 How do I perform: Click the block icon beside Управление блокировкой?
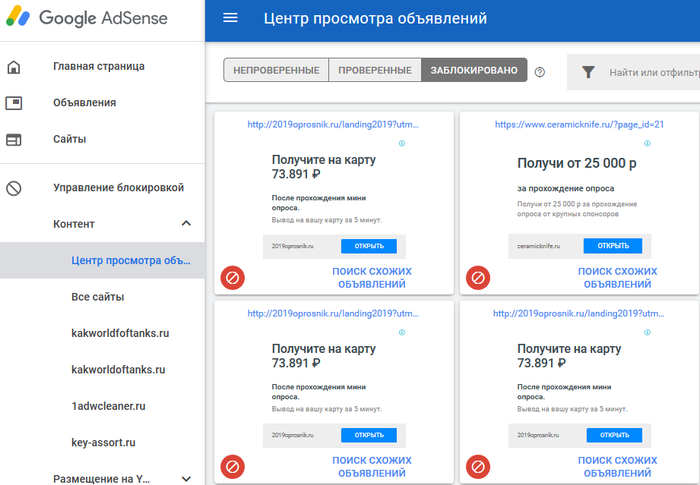click(14, 188)
